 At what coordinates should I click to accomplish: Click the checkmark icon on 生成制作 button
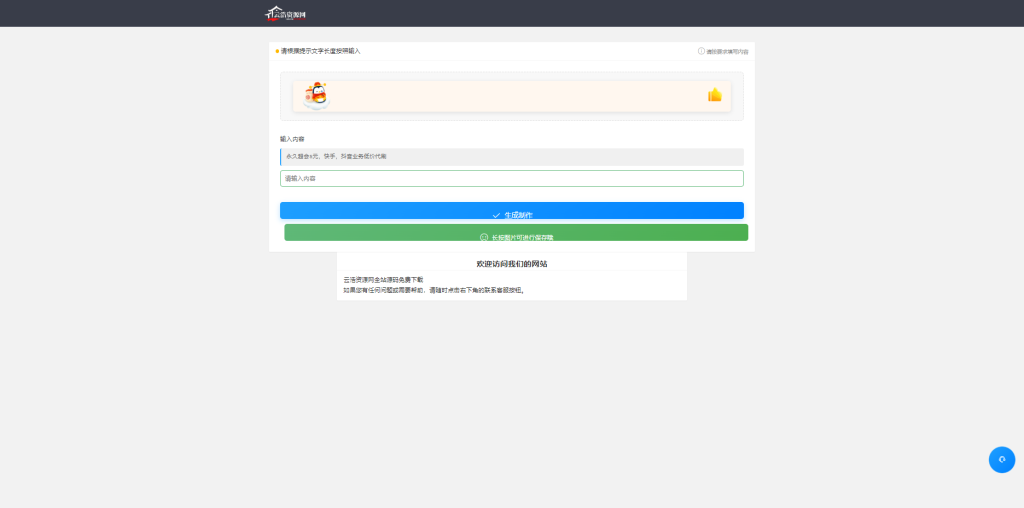pos(496,215)
